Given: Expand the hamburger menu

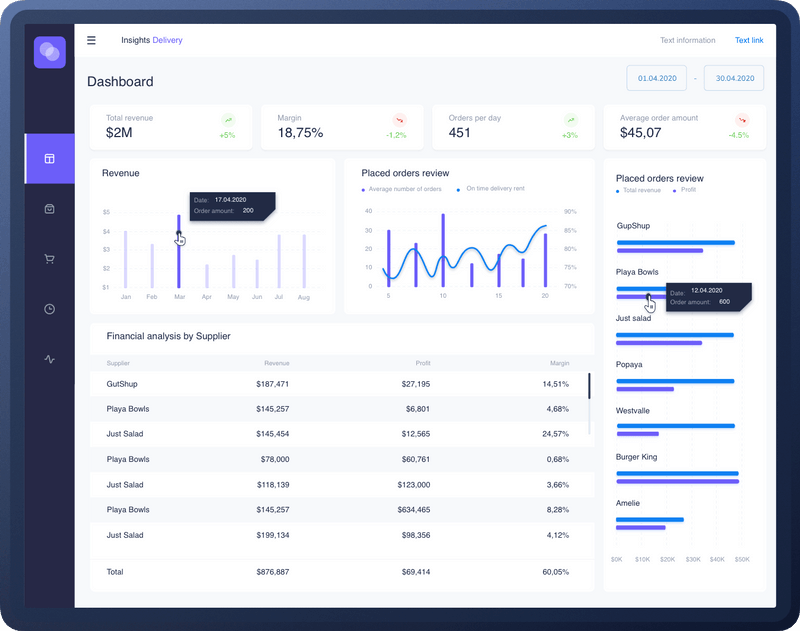Looking at the screenshot, I should [91, 39].
